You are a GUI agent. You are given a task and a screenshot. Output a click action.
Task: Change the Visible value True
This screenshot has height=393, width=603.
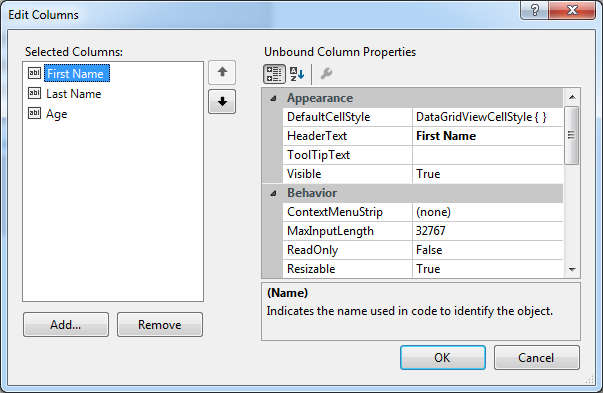coord(488,174)
